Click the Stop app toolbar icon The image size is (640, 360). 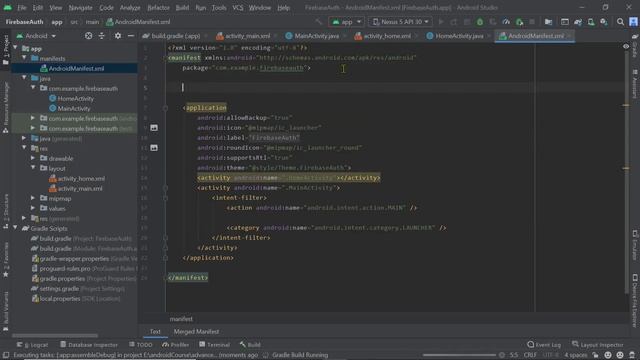coord(532,22)
